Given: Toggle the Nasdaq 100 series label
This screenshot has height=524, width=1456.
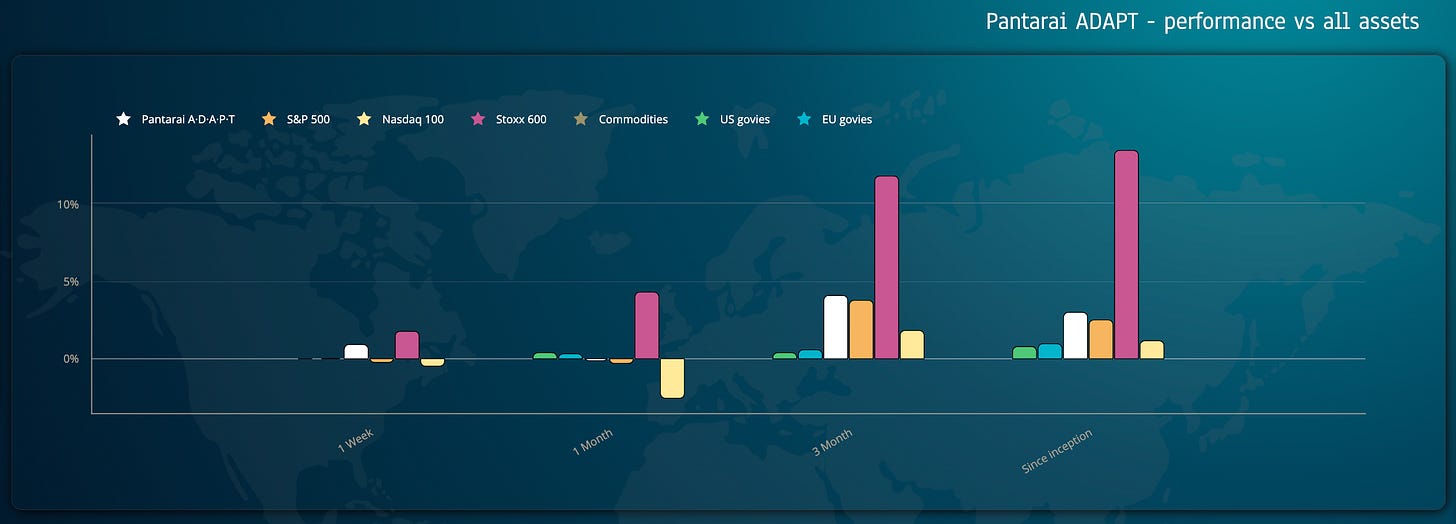Looking at the screenshot, I should point(413,119).
